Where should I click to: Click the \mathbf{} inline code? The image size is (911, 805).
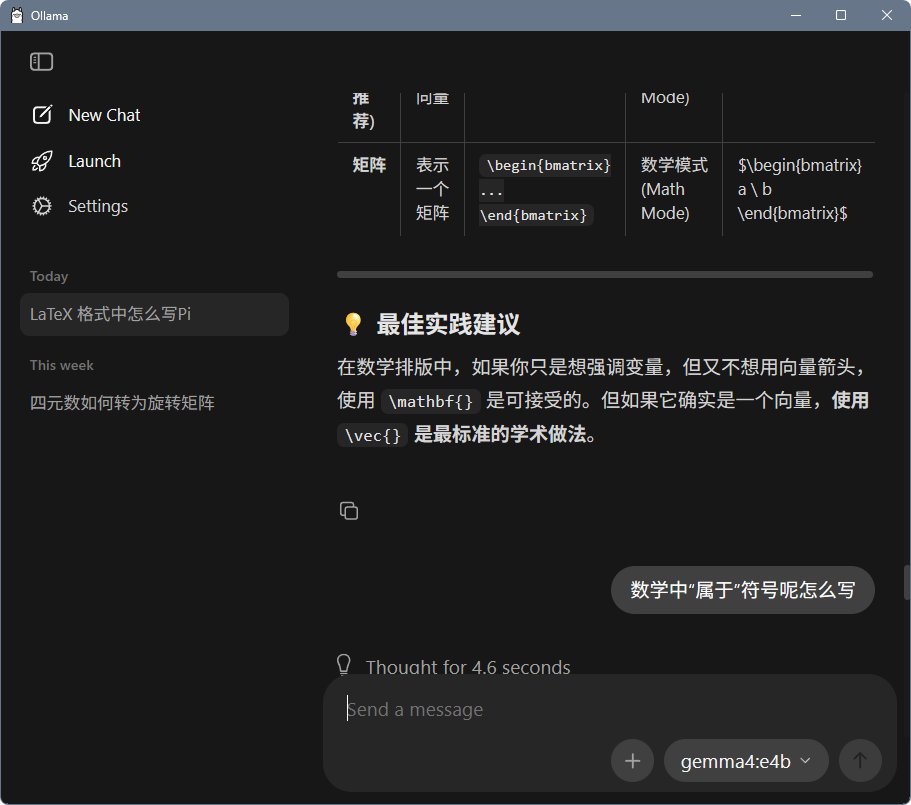click(431, 401)
